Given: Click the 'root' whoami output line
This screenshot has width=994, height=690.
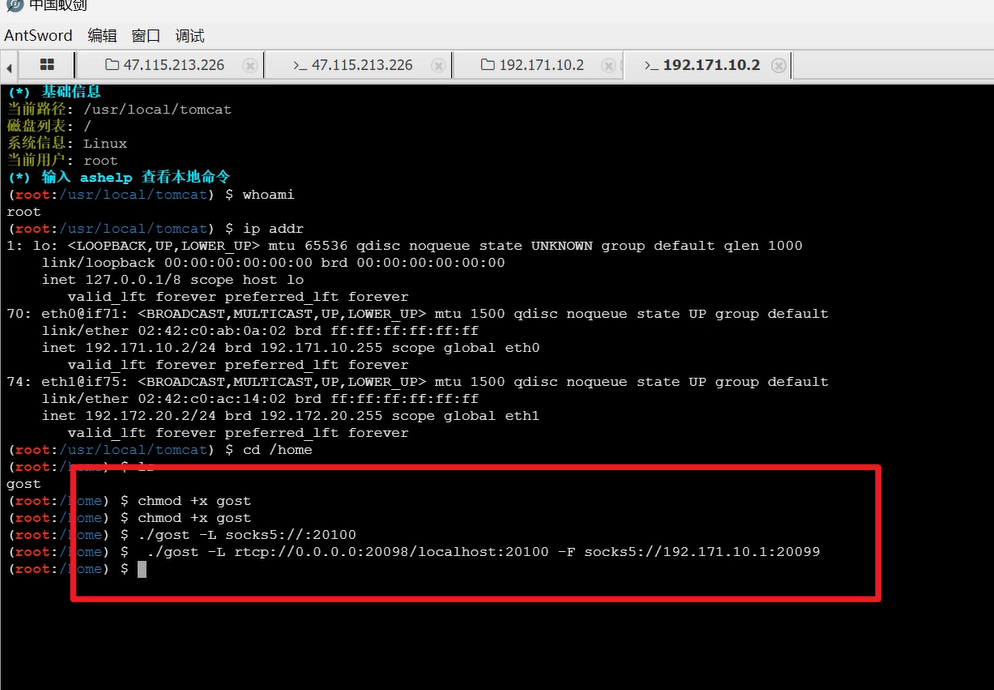Looking at the screenshot, I should [23, 211].
